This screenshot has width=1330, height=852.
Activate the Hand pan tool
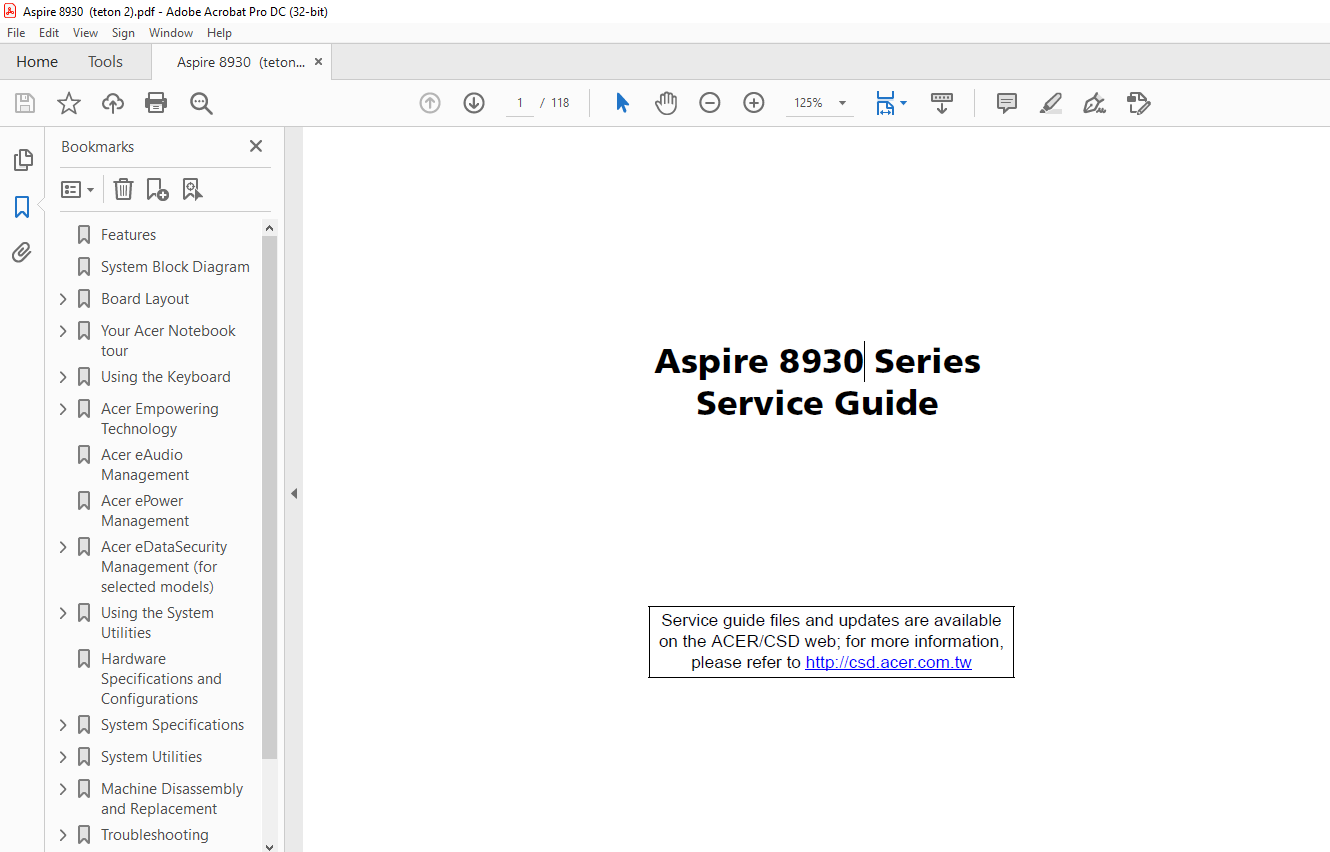[x=666, y=103]
